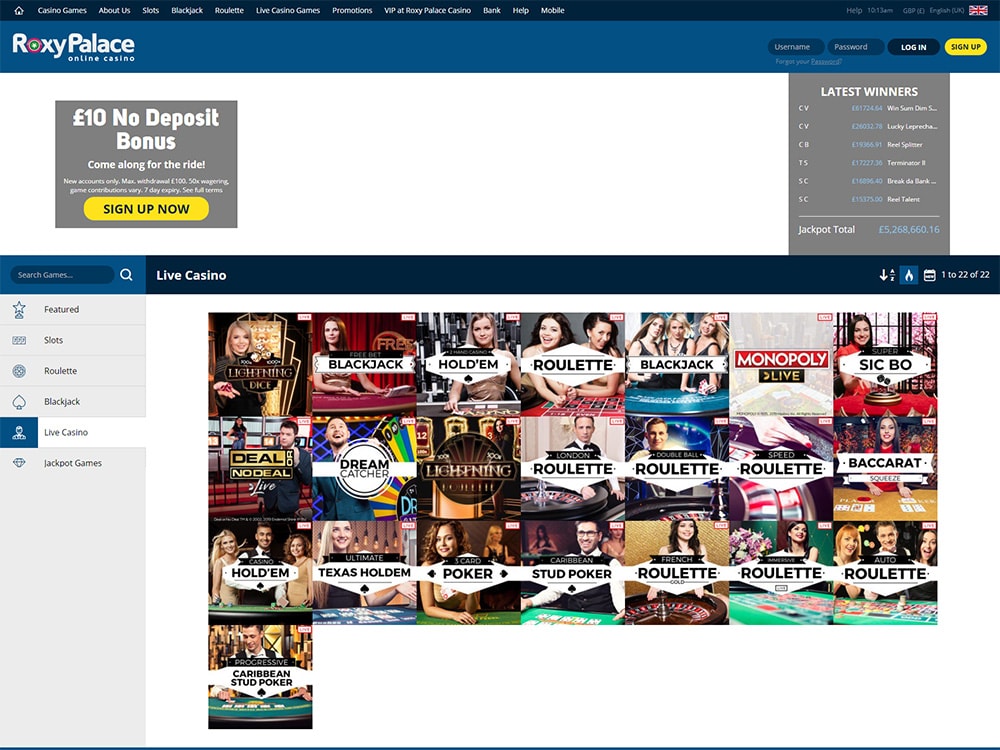Sort games by popularity flame icon
The width and height of the screenshot is (1000, 750).
click(x=909, y=275)
